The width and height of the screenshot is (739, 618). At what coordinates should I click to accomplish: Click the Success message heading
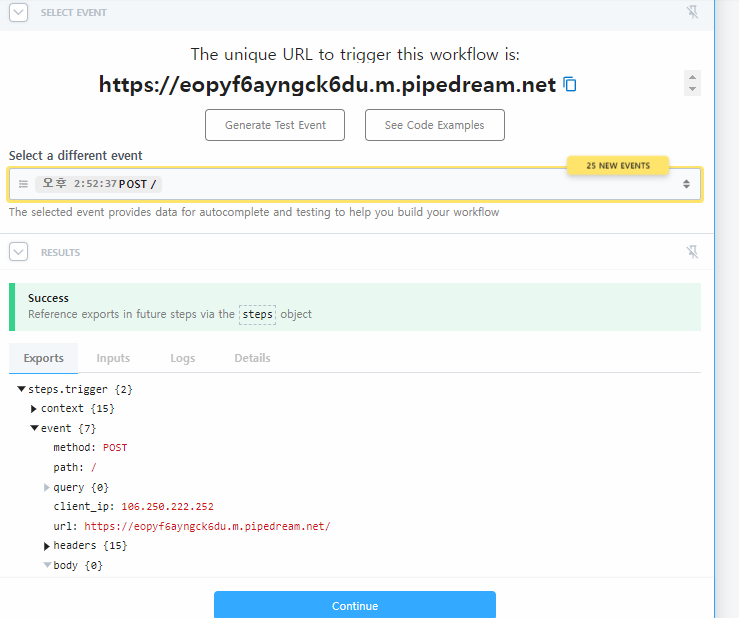click(48, 298)
